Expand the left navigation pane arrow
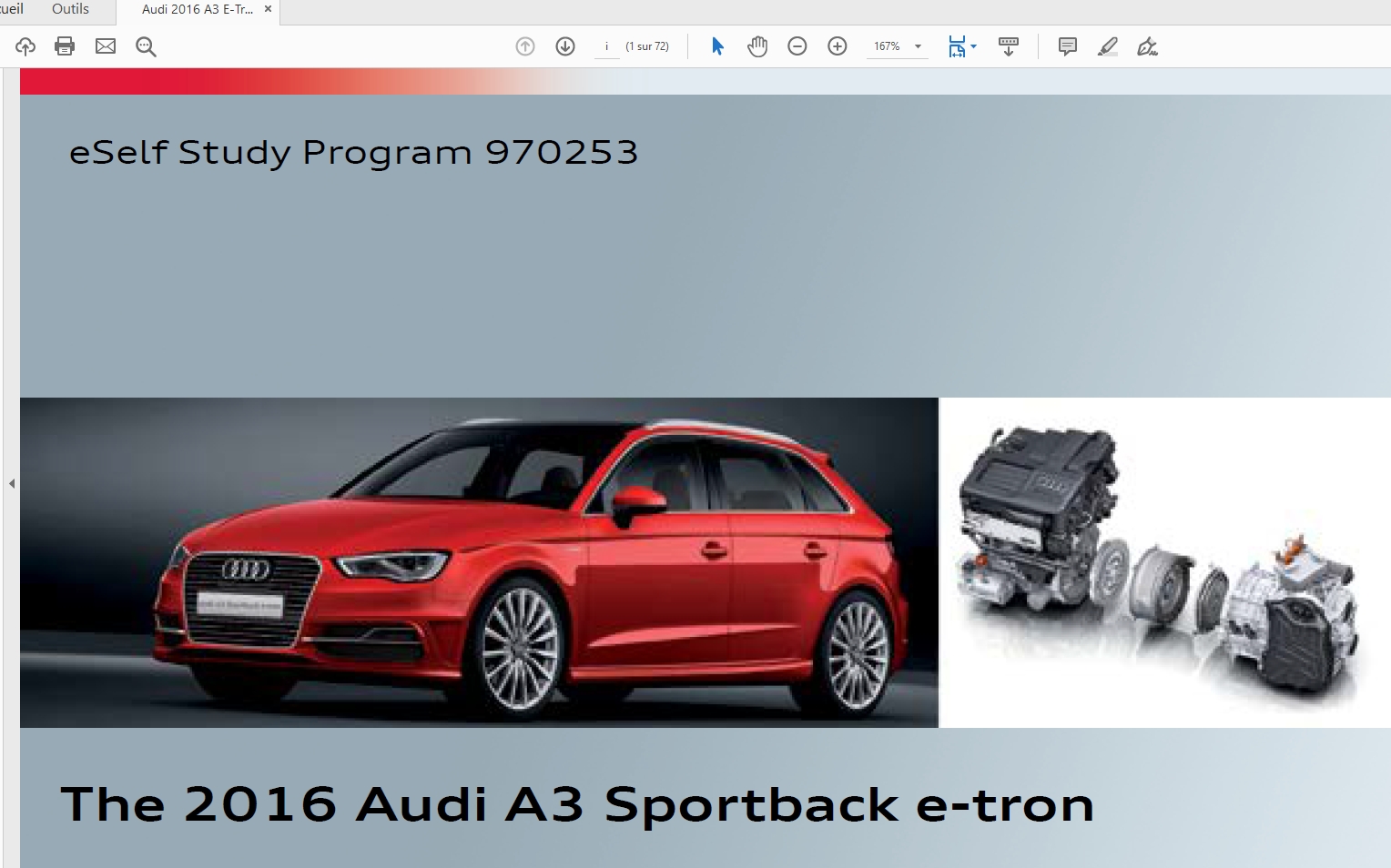The height and width of the screenshot is (868, 1391). tap(12, 483)
